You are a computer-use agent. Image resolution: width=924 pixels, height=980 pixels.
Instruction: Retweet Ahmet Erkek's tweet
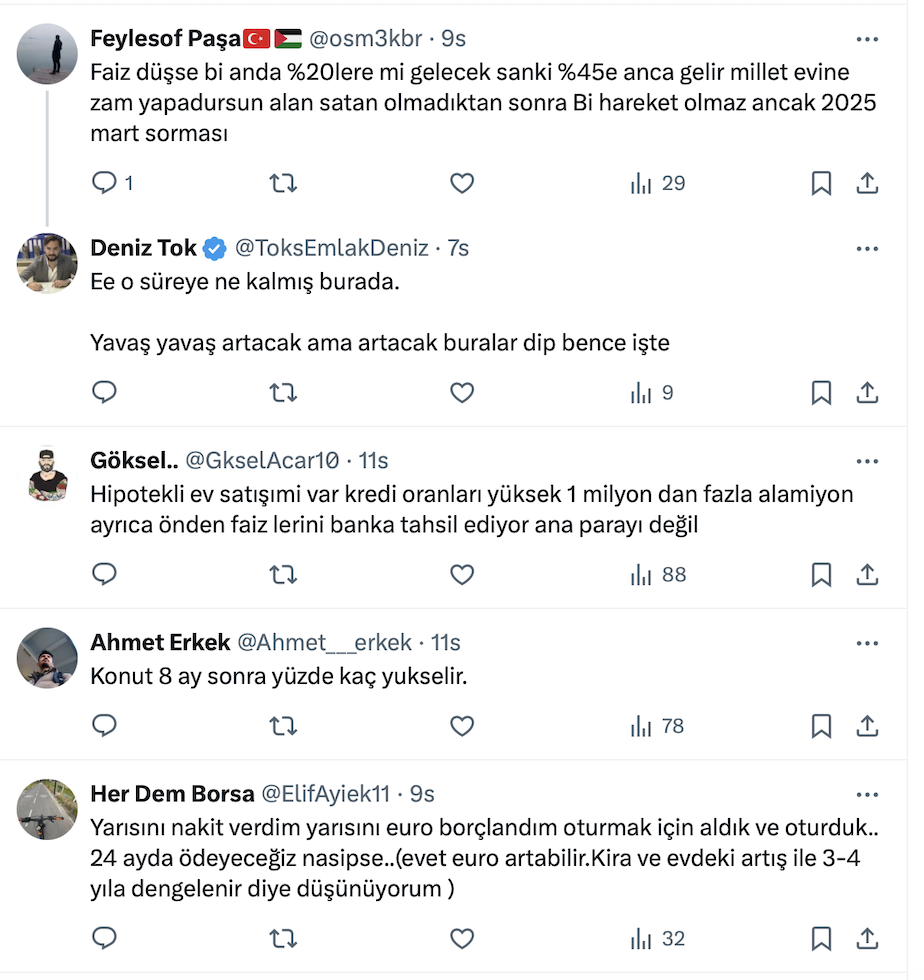[x=284, y=726]
